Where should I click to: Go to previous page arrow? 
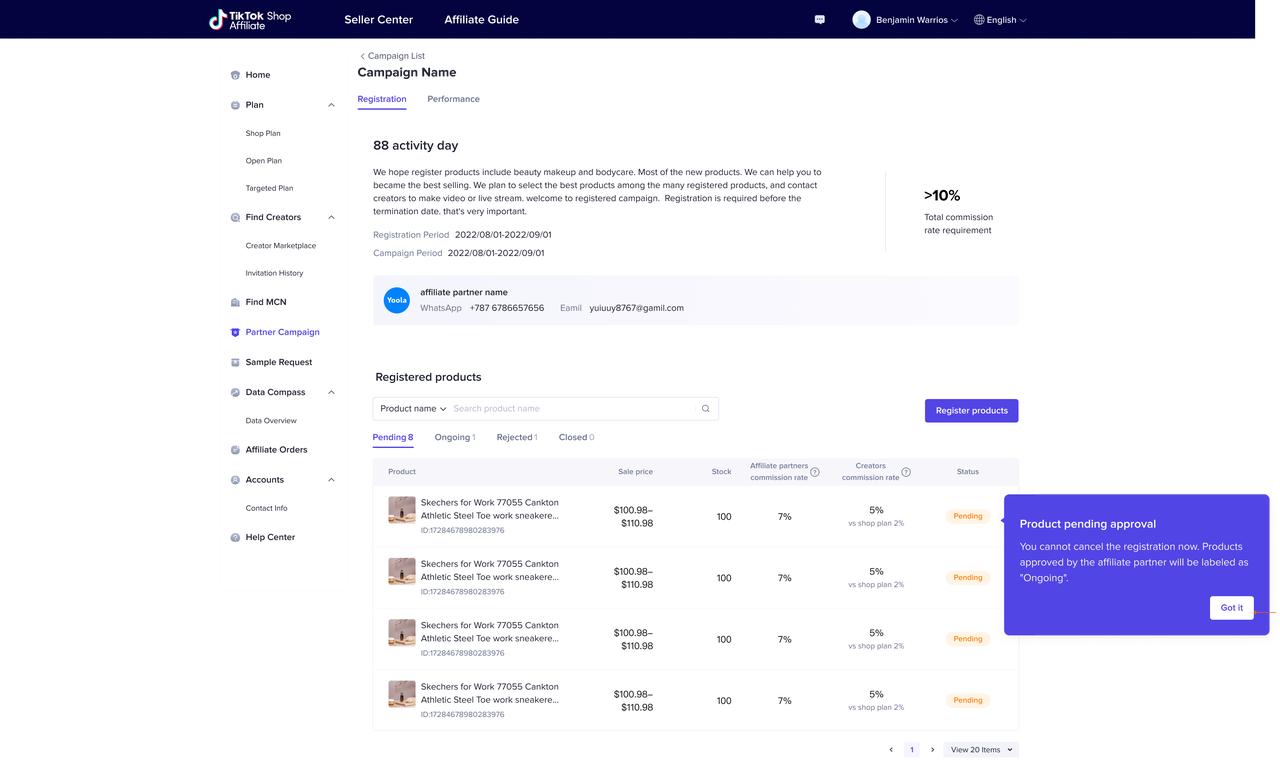[891, 750]
